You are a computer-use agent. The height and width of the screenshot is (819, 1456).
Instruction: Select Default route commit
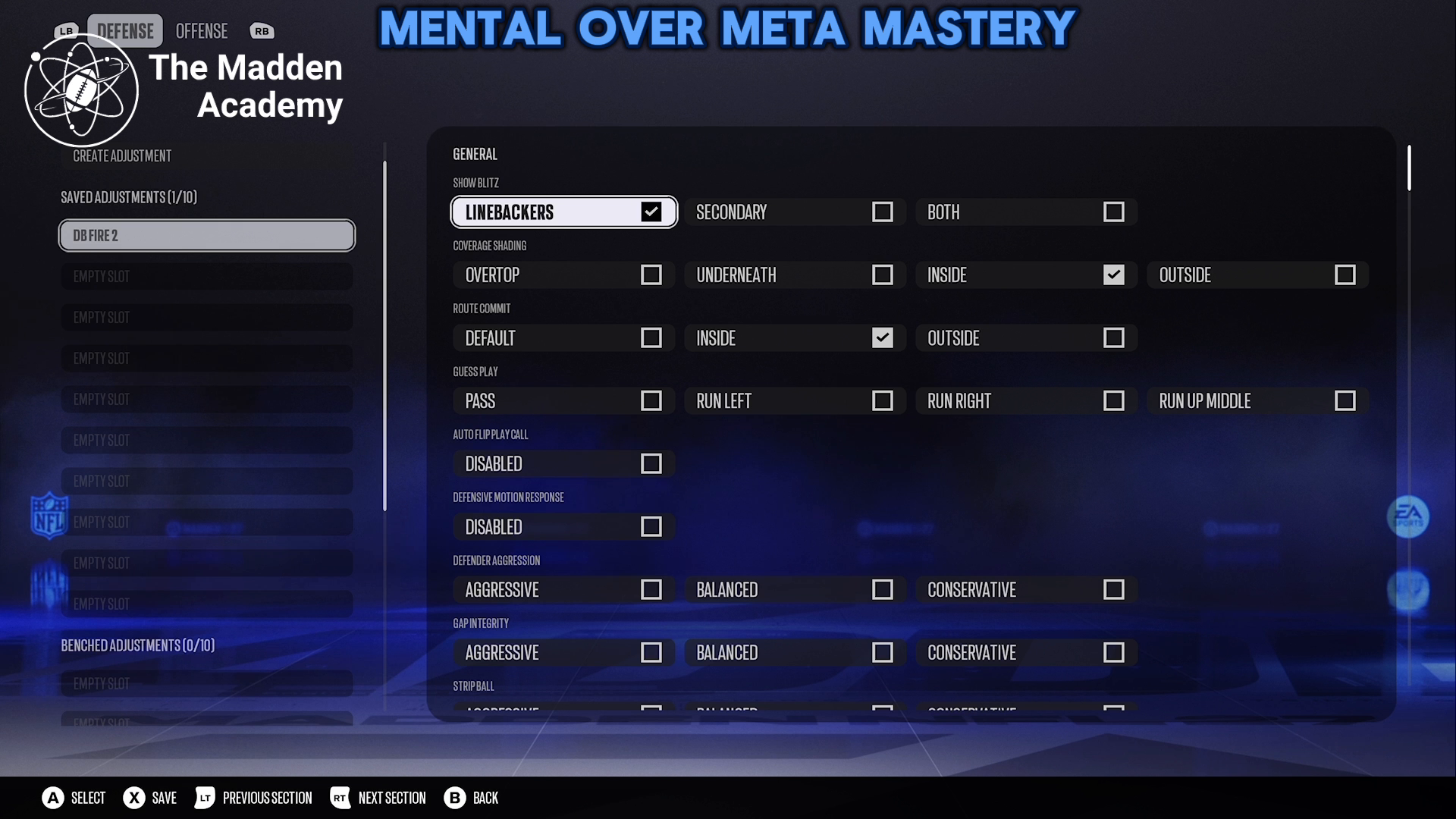(564, 338)
